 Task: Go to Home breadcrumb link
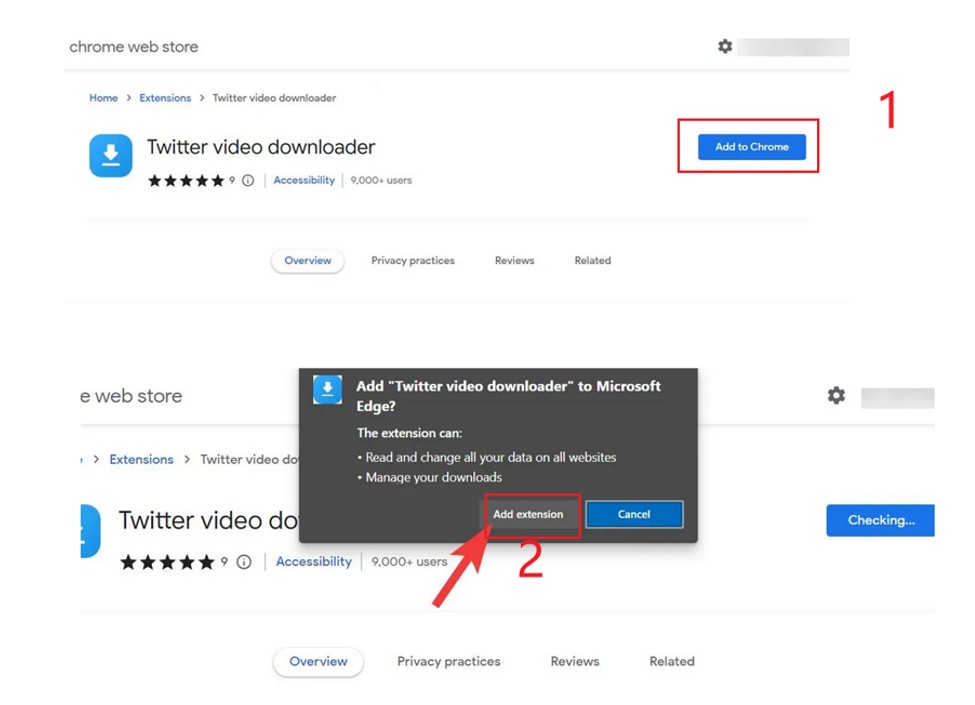[x=103, y=98]
